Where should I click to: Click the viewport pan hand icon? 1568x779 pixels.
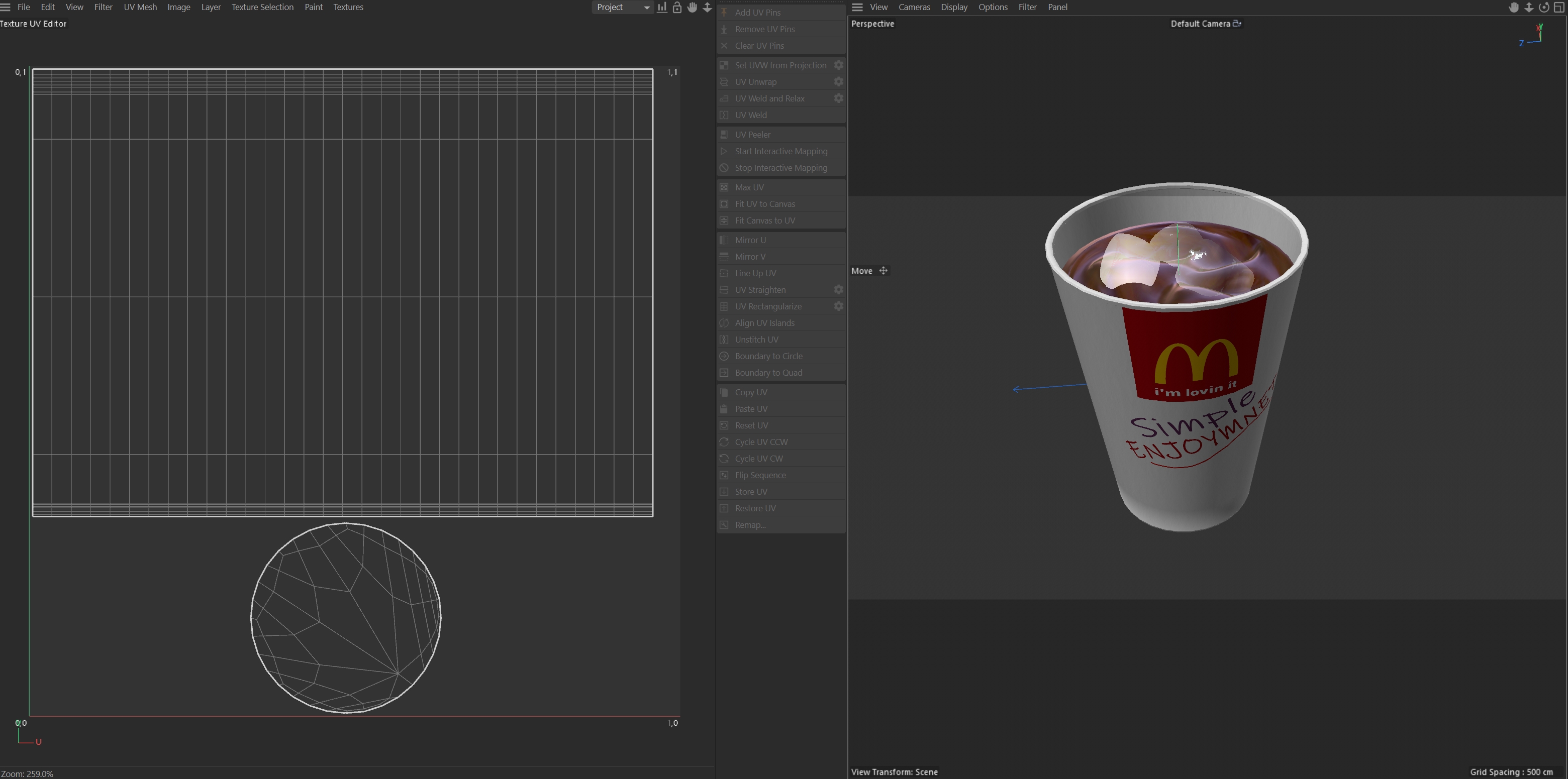[1513, 8]
